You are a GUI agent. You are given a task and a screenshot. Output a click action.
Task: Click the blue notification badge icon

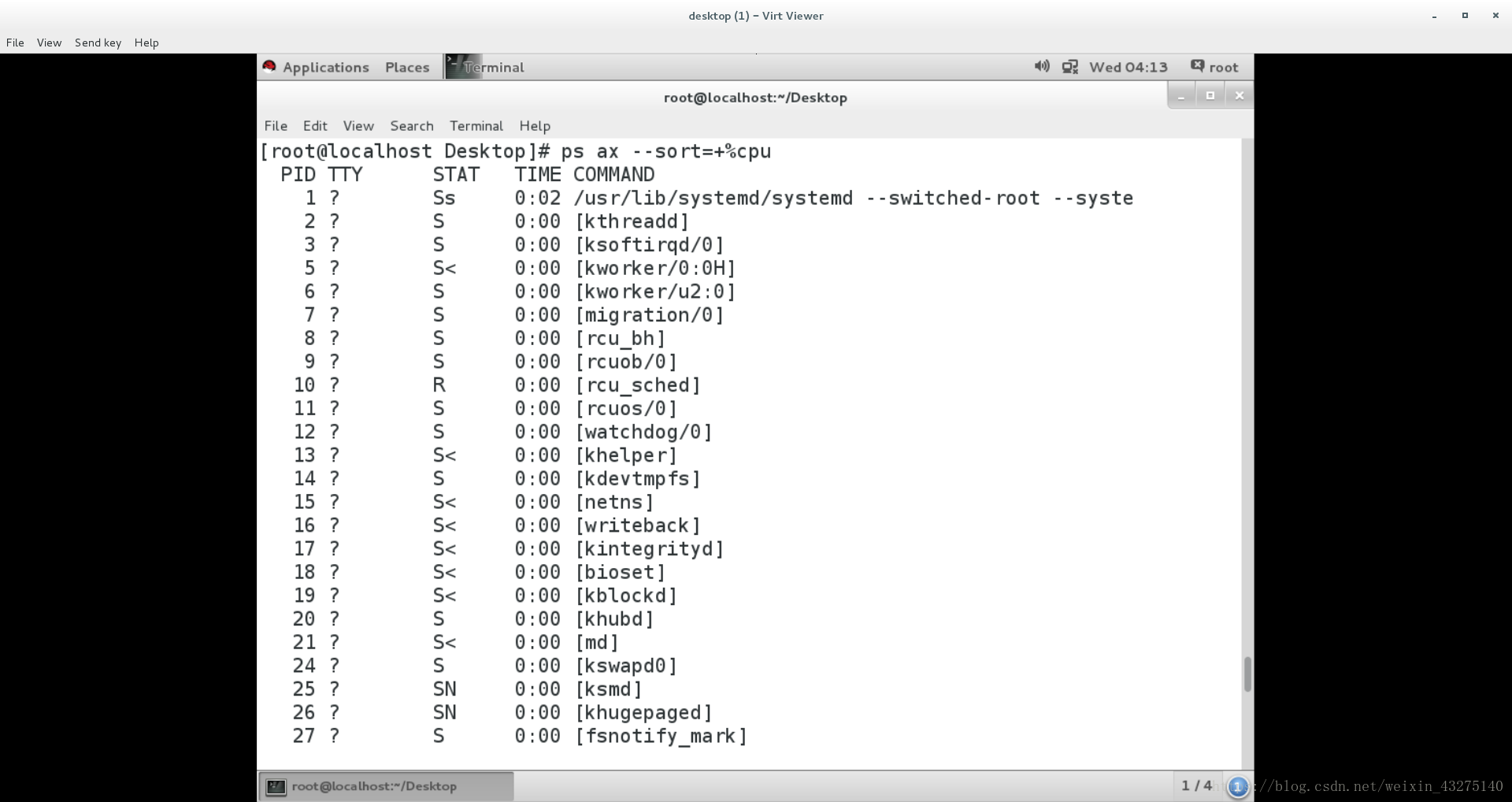click(x=1238, y=786)
